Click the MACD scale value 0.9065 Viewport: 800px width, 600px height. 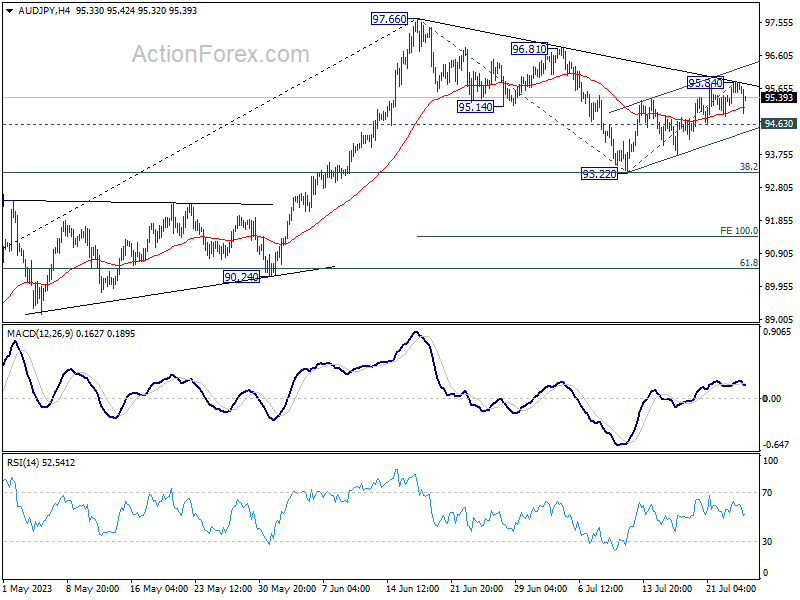pos(777,332)
